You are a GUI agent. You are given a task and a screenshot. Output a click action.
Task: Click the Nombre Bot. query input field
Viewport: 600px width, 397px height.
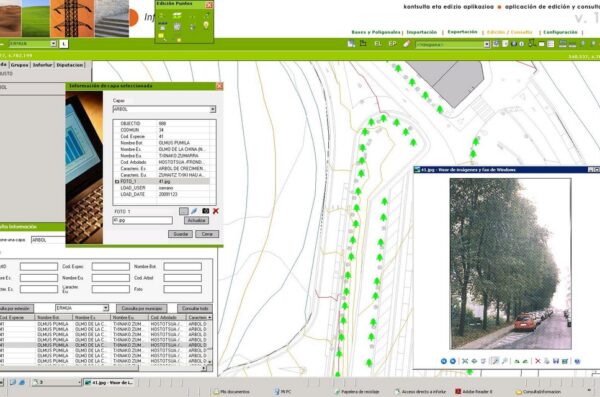click(183, 266)
